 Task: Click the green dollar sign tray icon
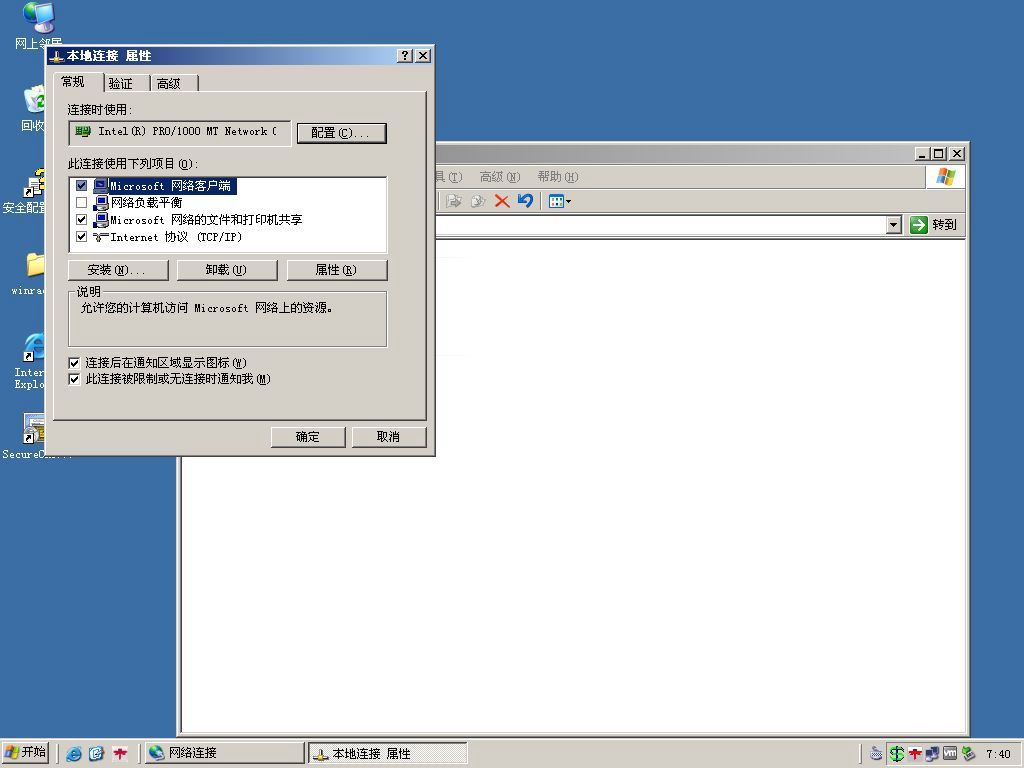click(897, 754)
